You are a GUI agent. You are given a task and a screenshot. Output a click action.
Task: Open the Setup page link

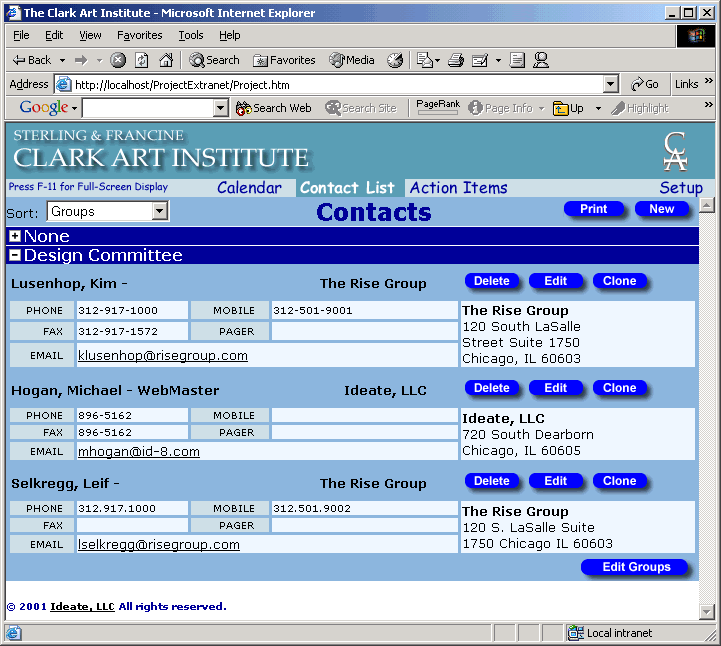coord(681,188)
